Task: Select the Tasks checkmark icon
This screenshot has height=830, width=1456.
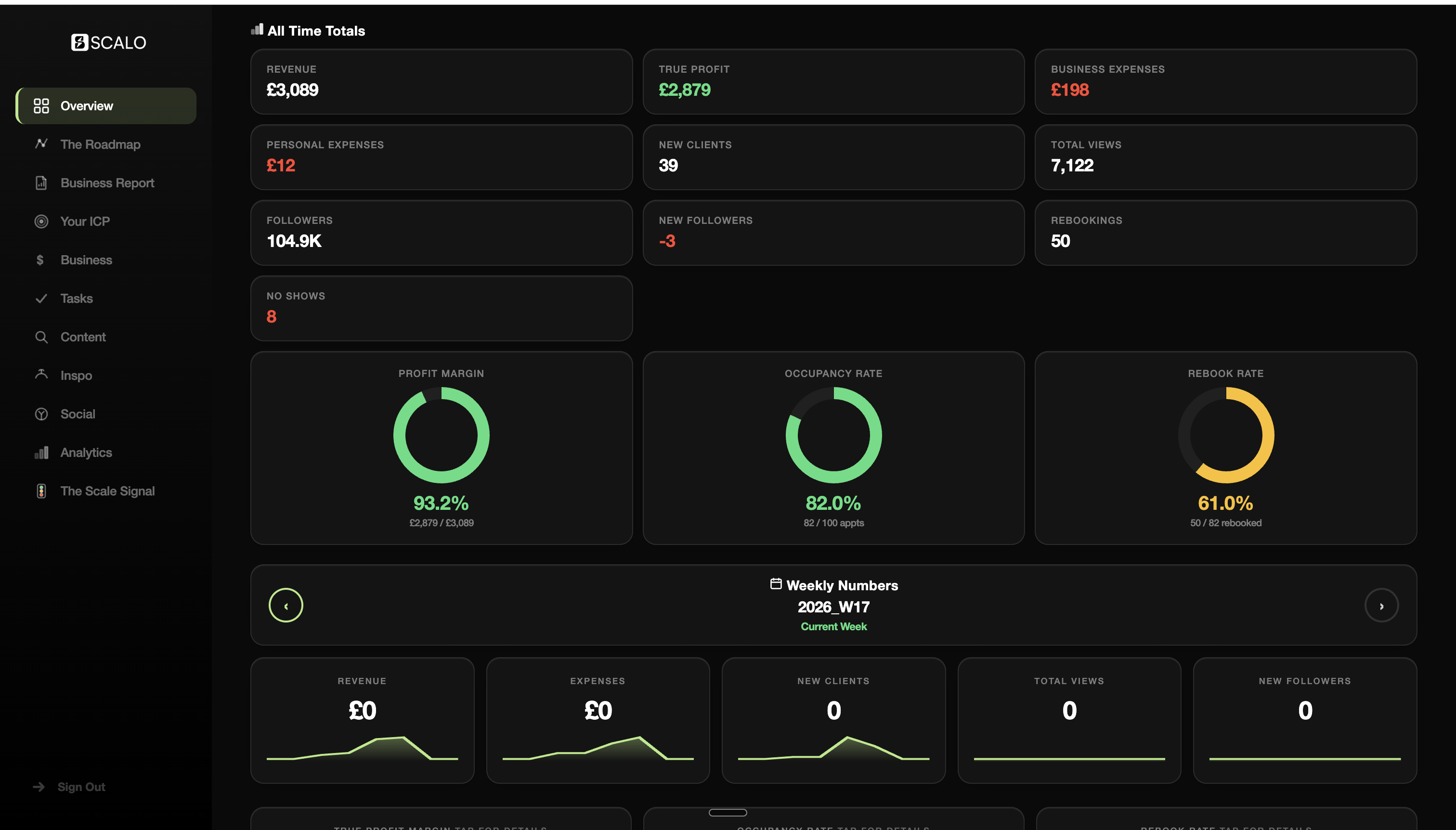Action: click(41, 298)
